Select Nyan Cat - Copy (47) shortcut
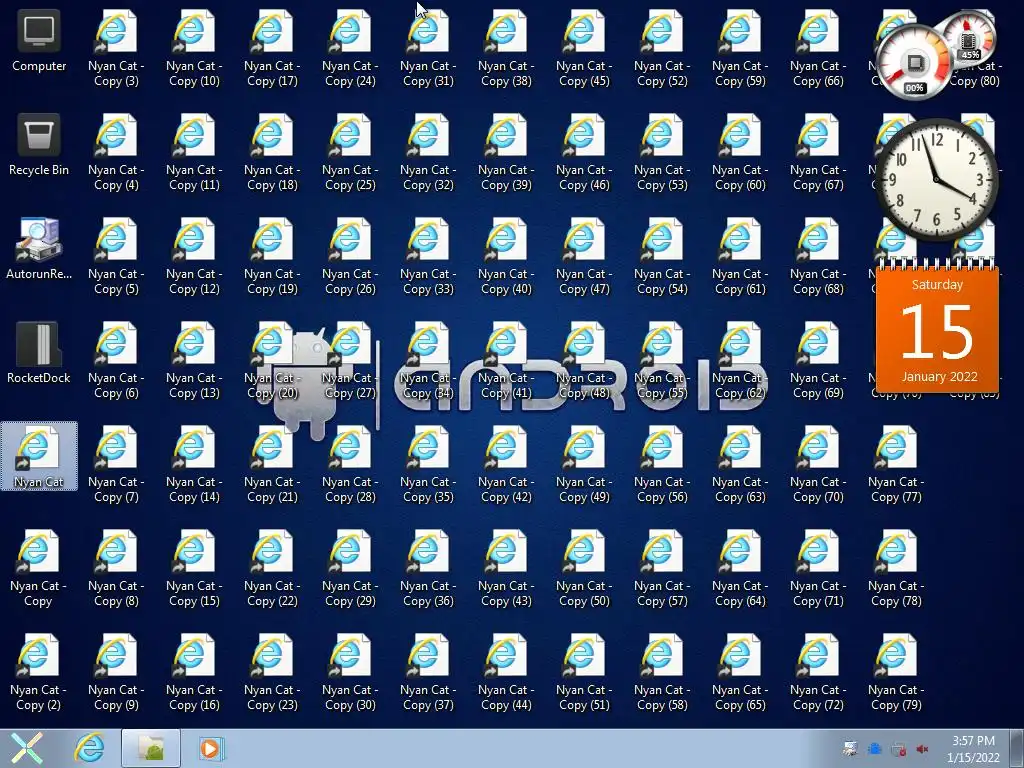This screenshot has width=1024, height=768. (x=584, y=256)
